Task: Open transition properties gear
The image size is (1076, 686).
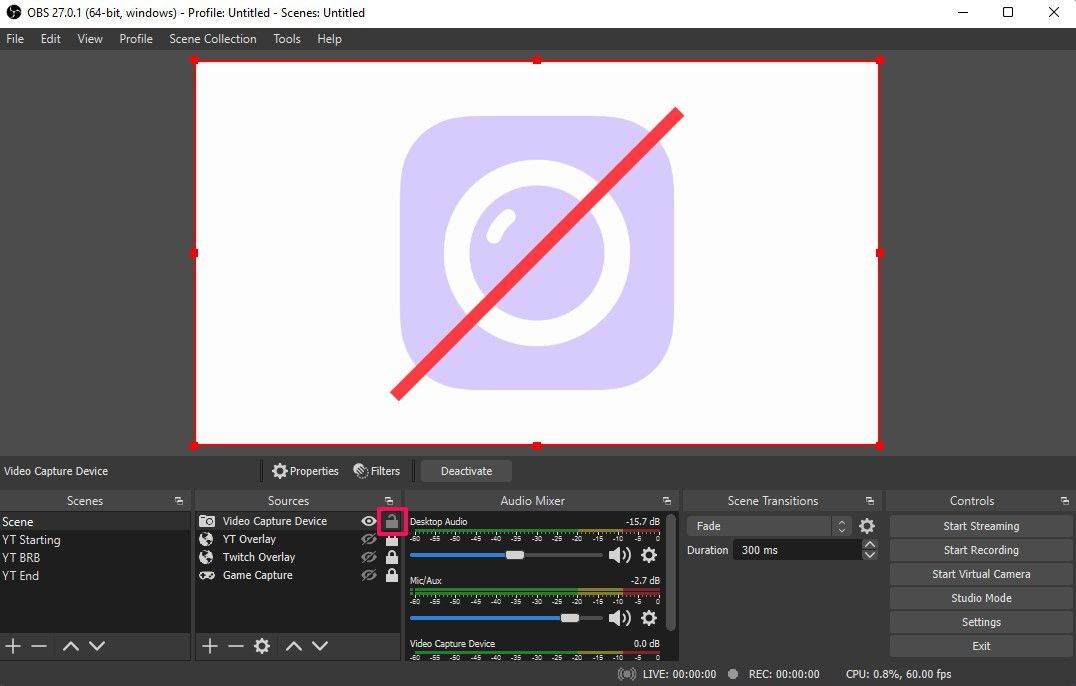Action: pyautogui.click(x=867, y=526)
